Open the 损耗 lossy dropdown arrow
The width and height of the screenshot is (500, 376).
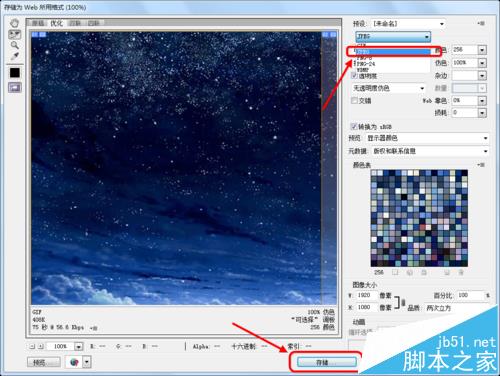click(x=482, y=113)
